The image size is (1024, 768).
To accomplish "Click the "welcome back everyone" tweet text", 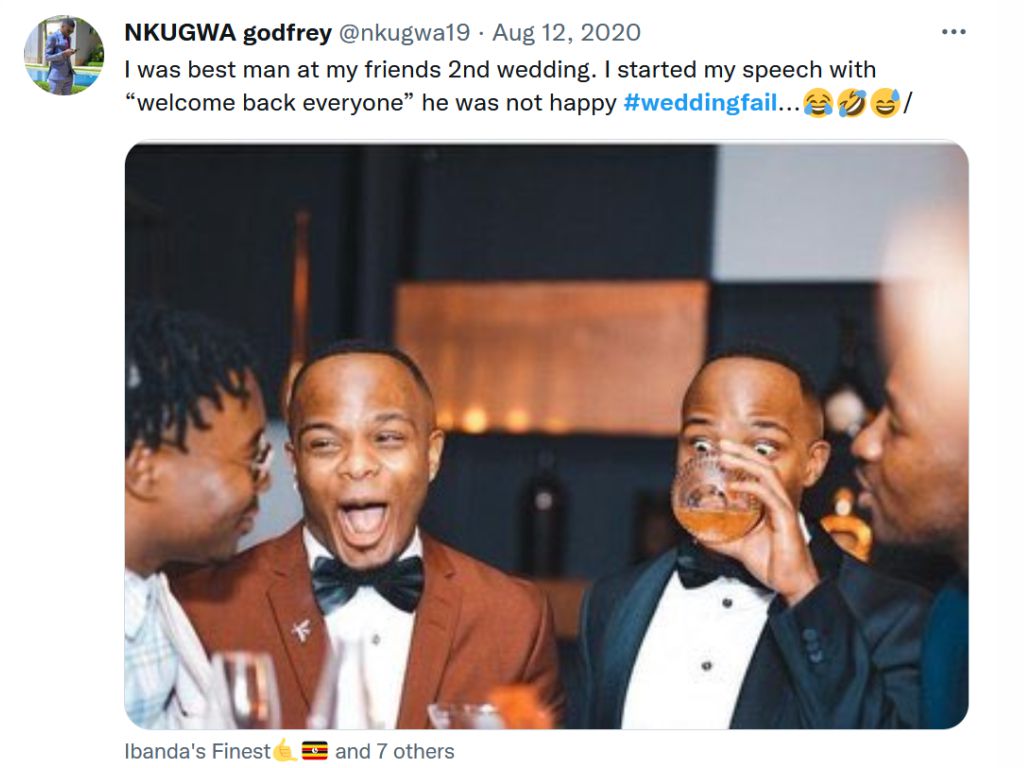I will 270,103.
